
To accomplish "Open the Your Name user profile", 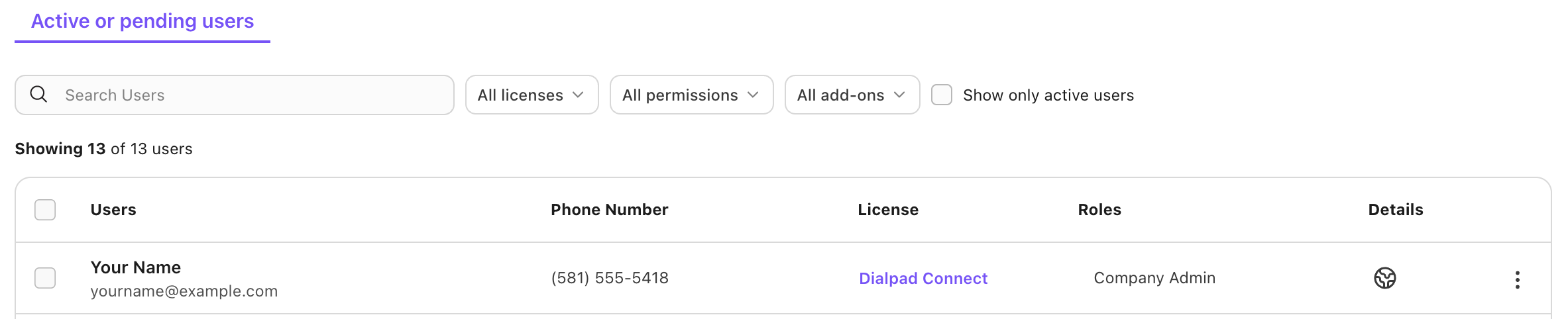I will pyautogui.click(x=136, y=267).
